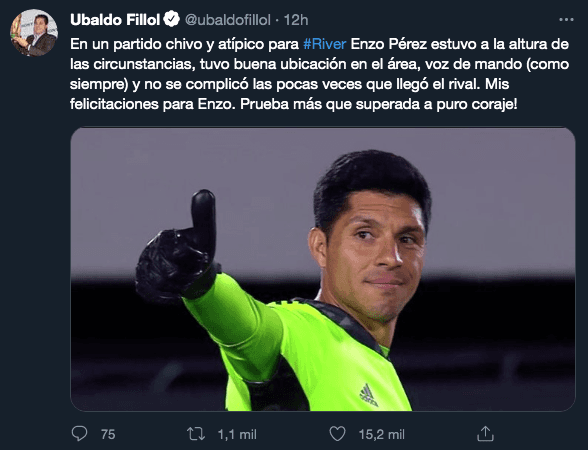Click the blue verified badge
This screenshot has width=588, height=450.
(172, 19)
